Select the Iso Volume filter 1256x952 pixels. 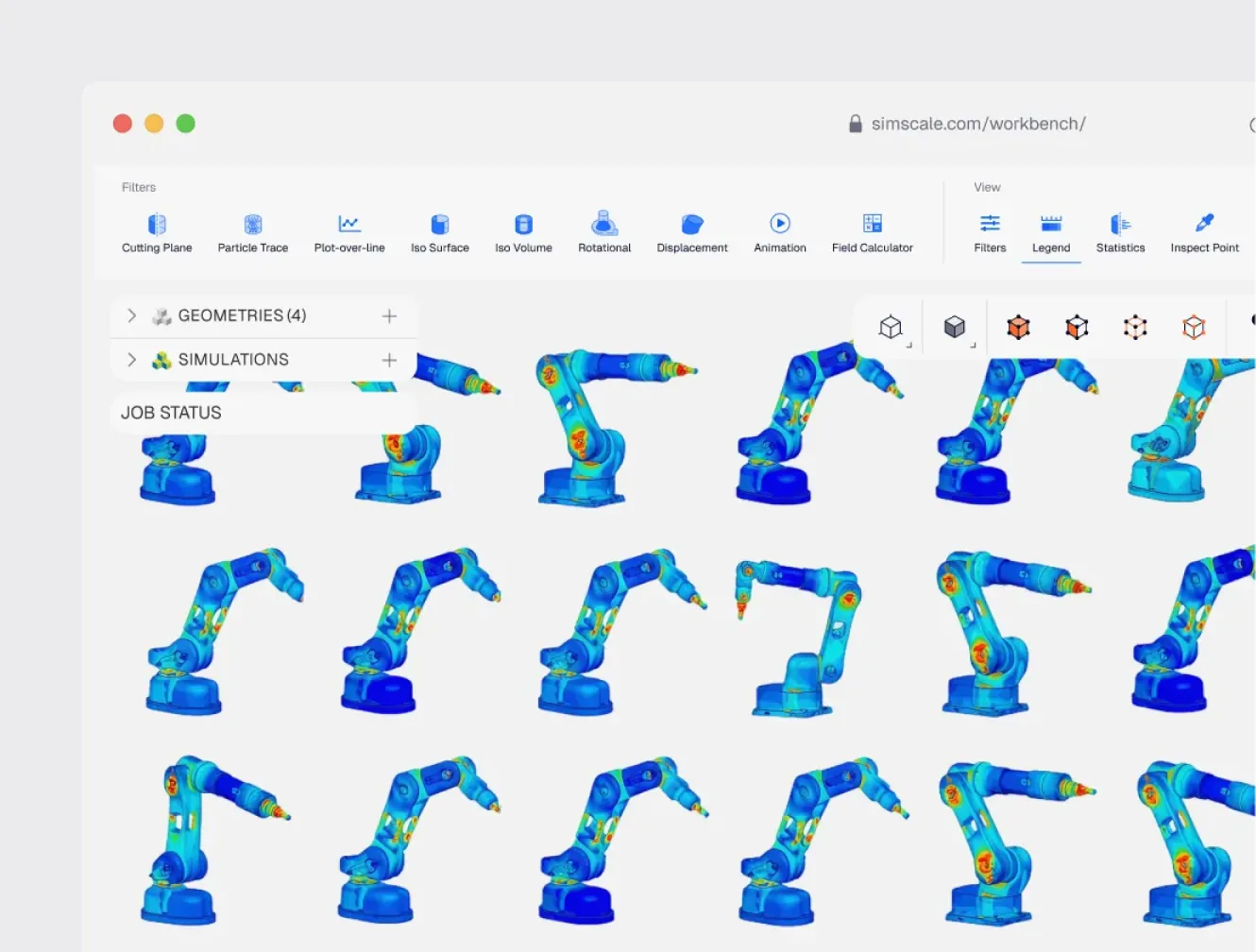pos(523,233)
